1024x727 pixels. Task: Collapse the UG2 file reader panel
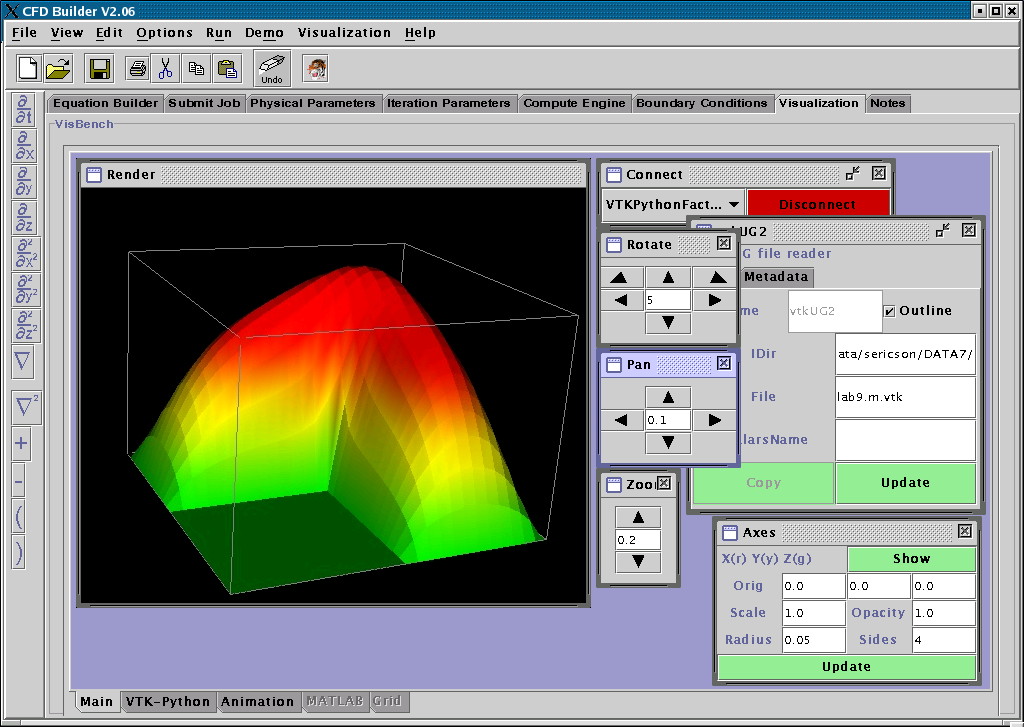[x=943, y=230]
